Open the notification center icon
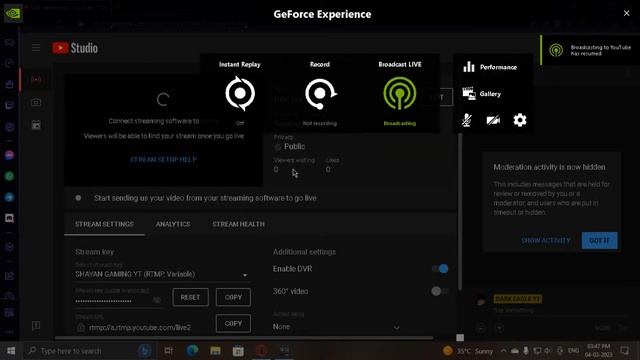 (624, 351)
